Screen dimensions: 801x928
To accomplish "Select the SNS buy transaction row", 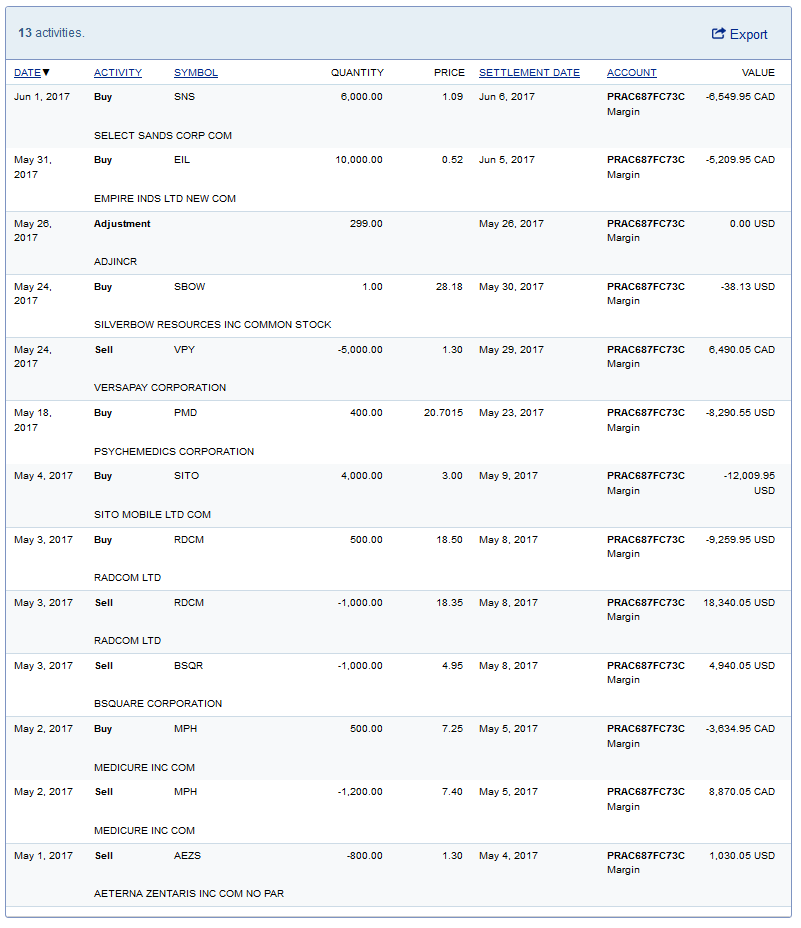I will tap(400, 116).
